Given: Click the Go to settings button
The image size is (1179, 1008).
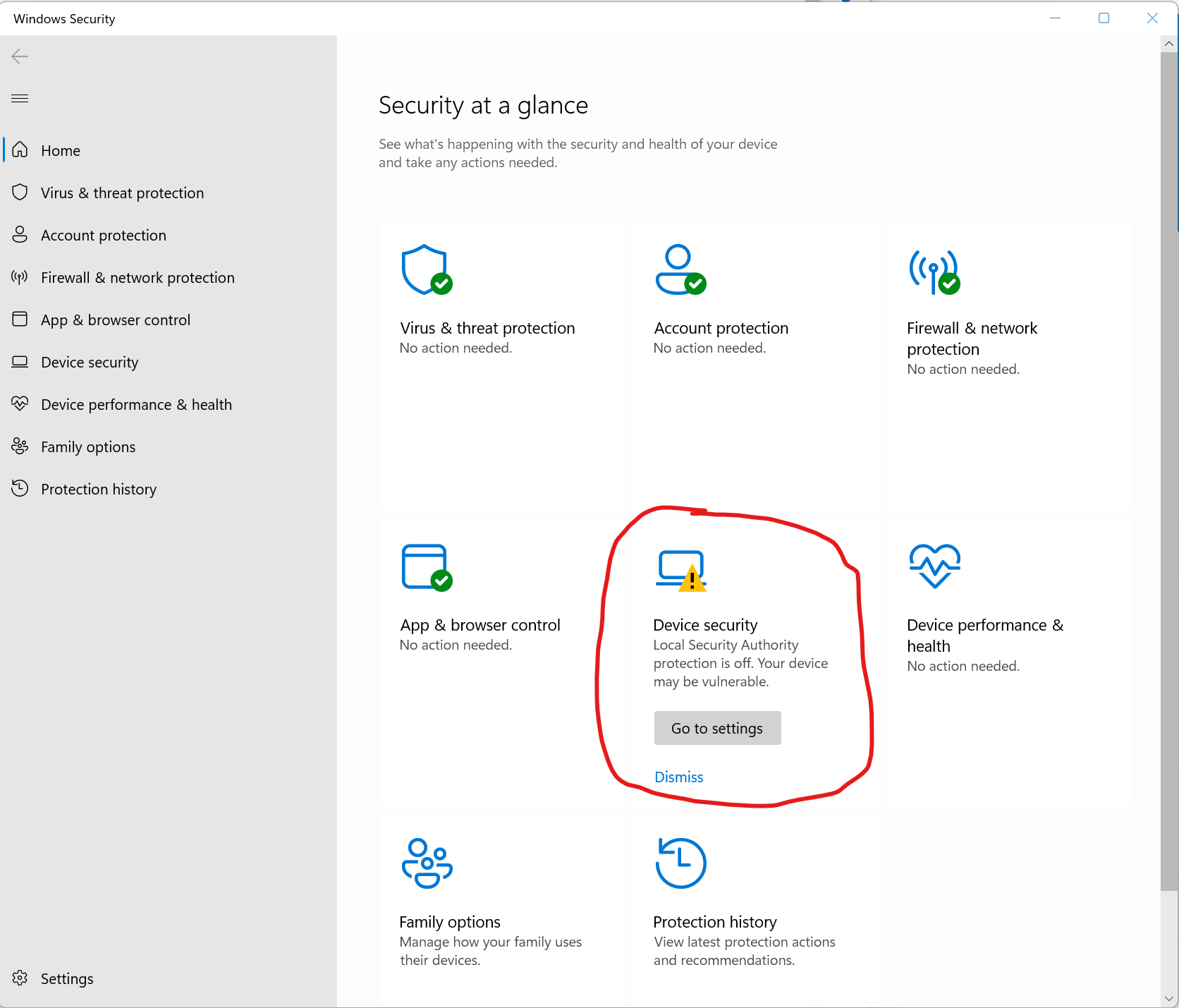Looking at the screenshot, I should [x=717, y=728].
